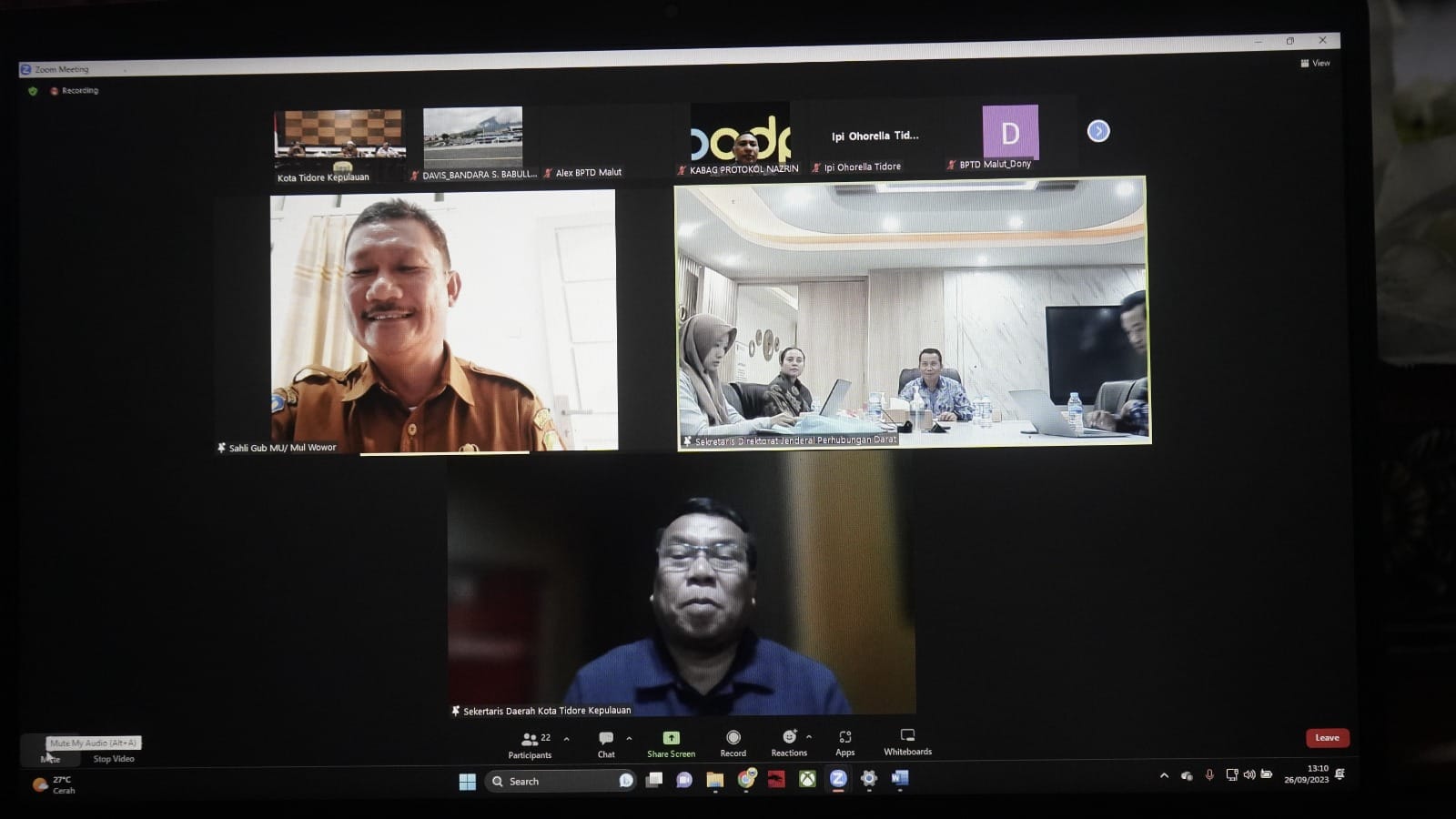Open the Windows Start menu
The height and width of the screenshot is (819, 1456).
(468, 782)
